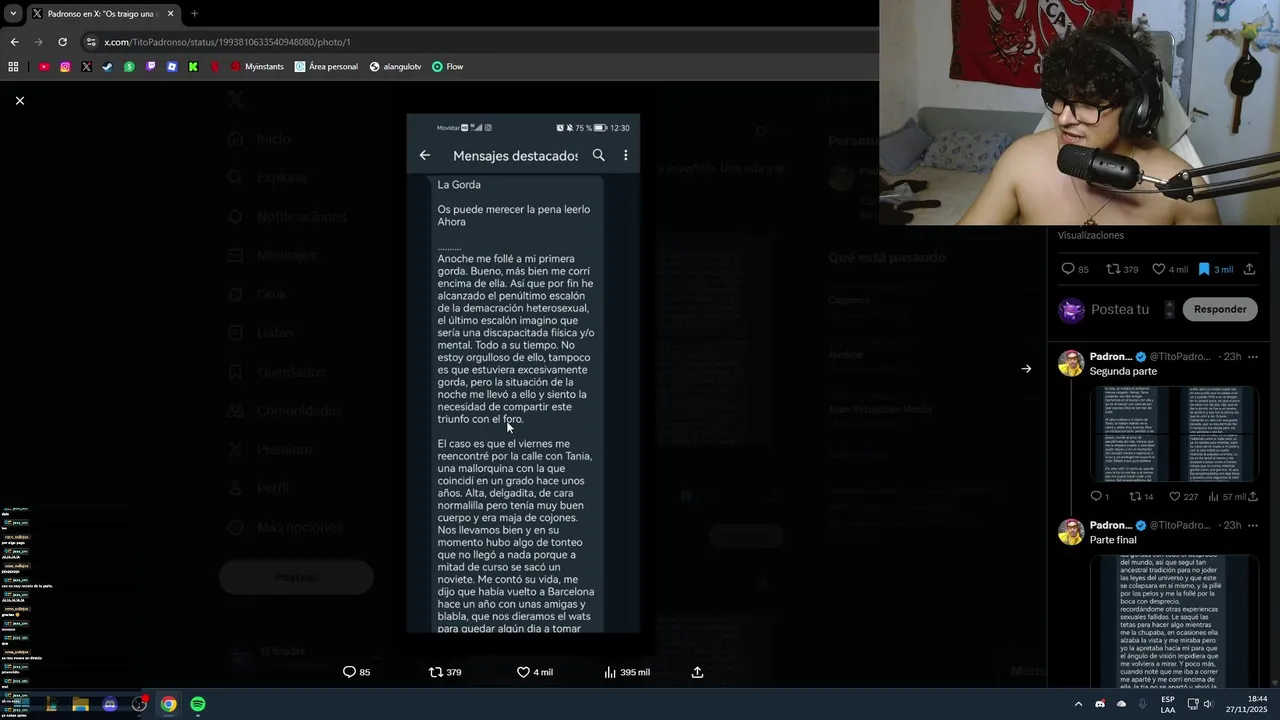Open reply count 85 in right sidebar
Screen dimensions: 1280x720
1075,269
